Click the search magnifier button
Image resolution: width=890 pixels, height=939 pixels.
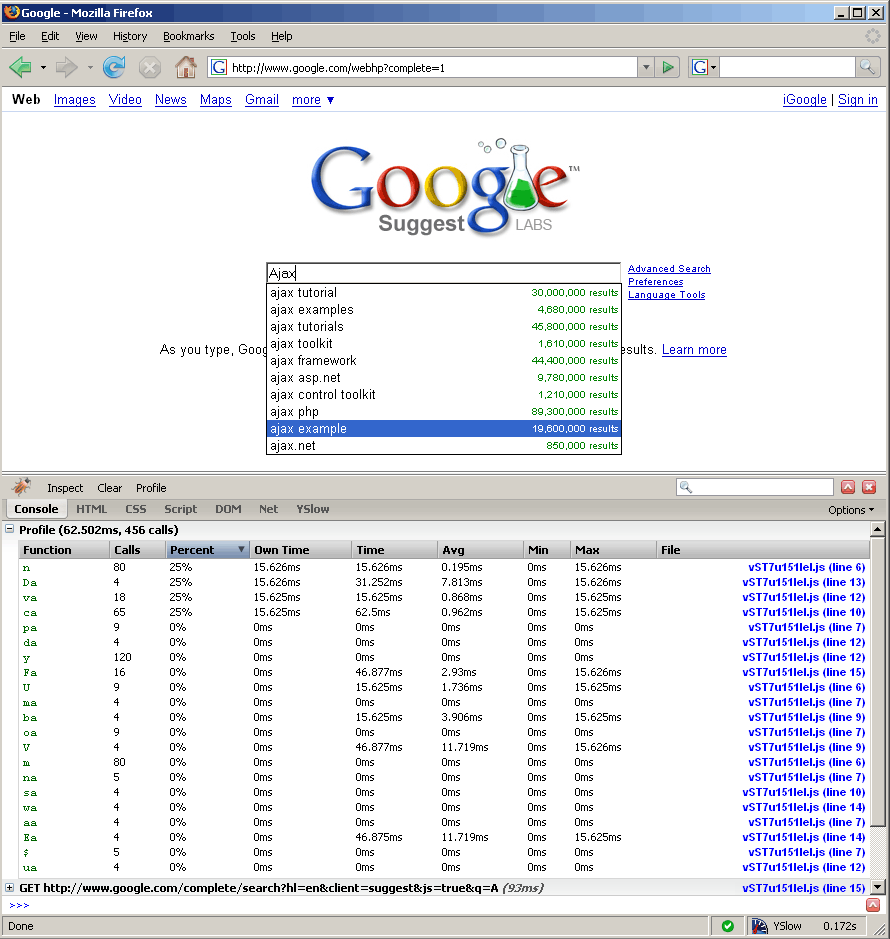pyautogui.click(x=868, y=68)
